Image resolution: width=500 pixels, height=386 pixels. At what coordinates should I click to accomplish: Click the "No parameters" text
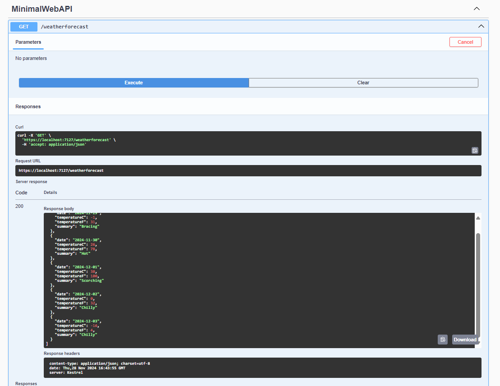(x=31, y=58)
